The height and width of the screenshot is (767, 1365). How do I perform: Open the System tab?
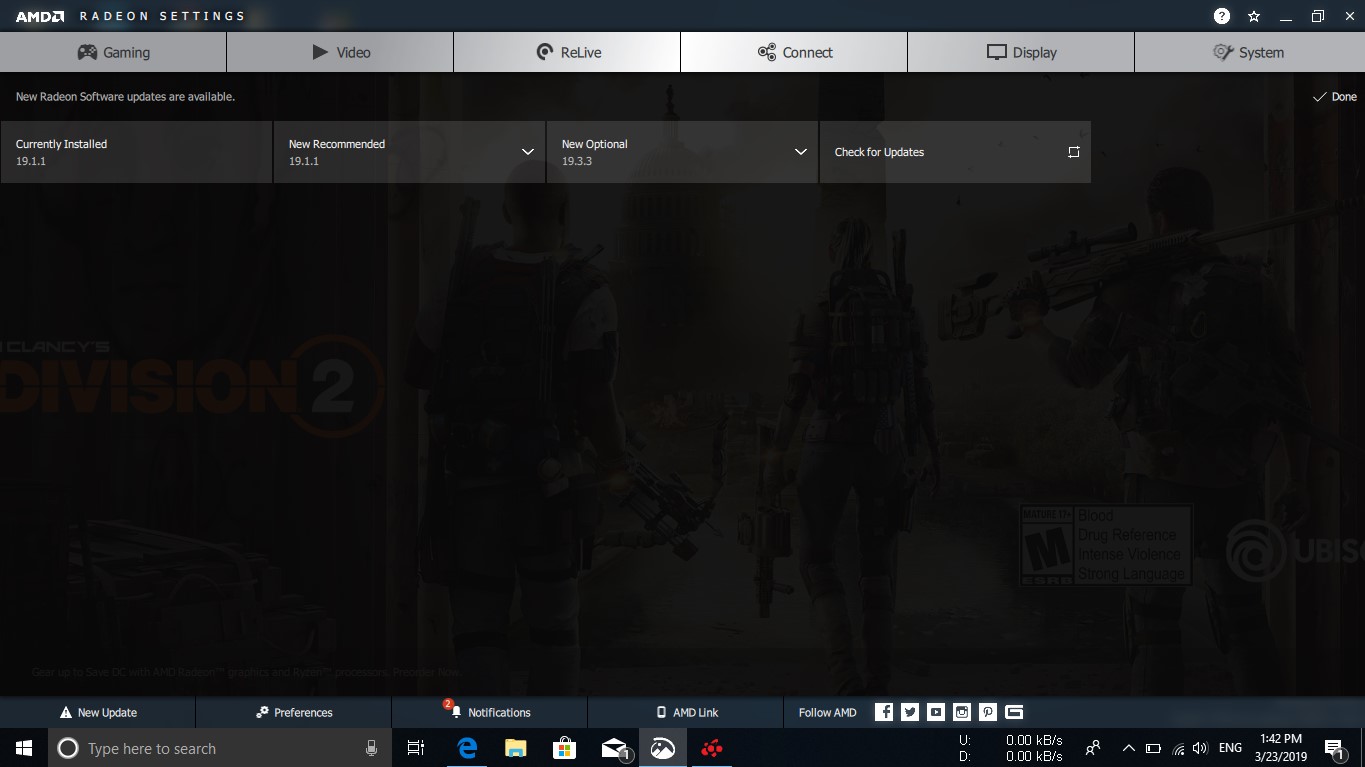coord(1249,52)
